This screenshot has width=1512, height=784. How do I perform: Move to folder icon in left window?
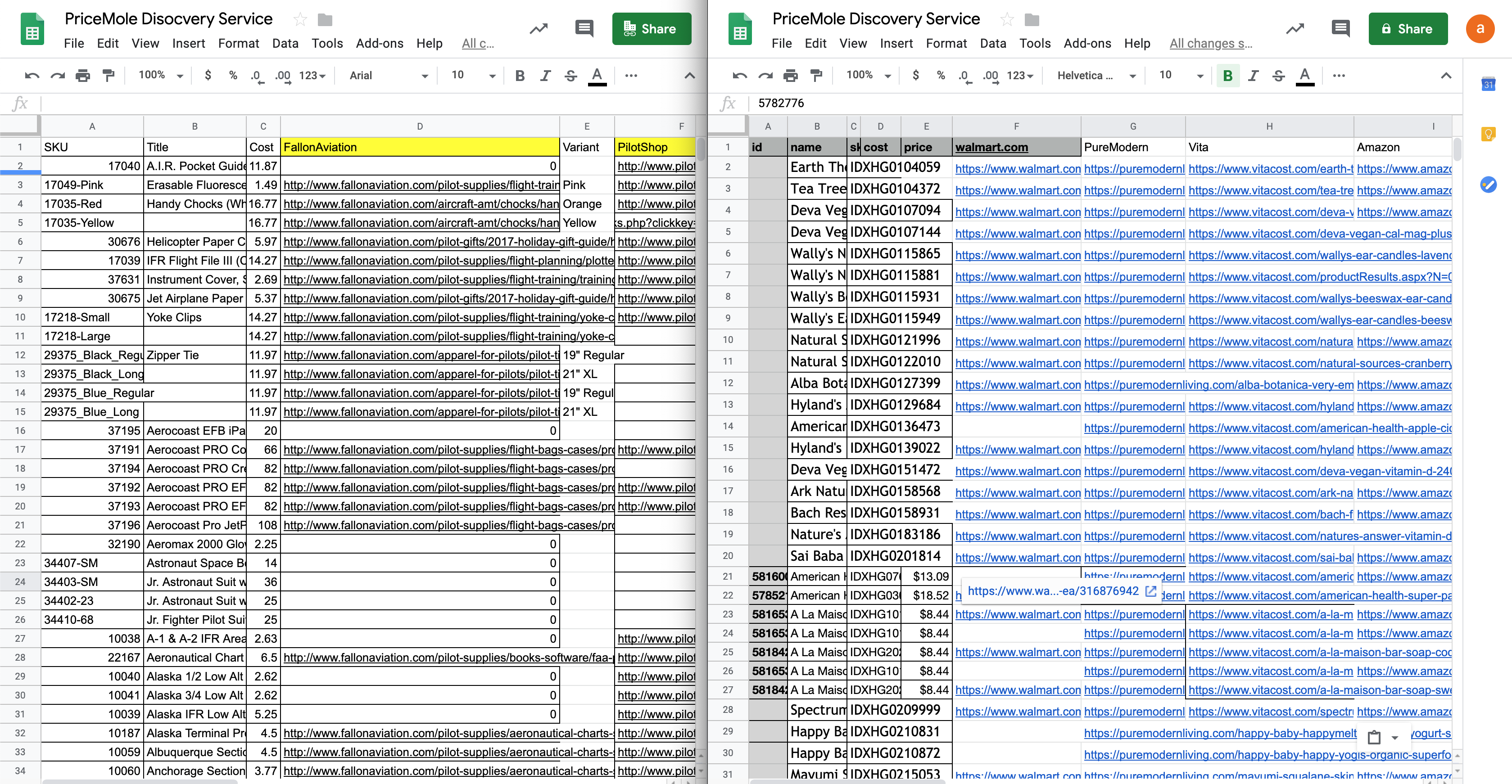pos(325,19)
